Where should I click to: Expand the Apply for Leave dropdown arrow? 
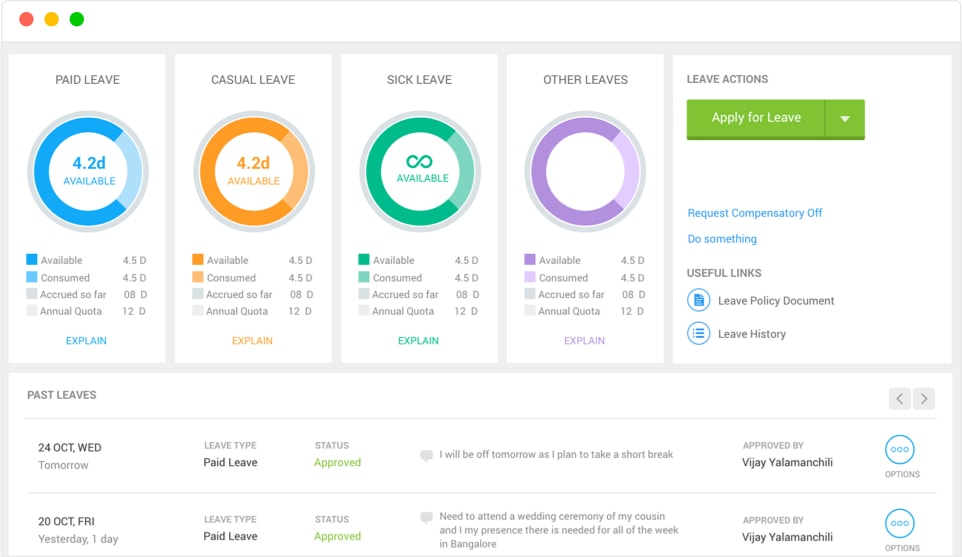tap(845, 119)
